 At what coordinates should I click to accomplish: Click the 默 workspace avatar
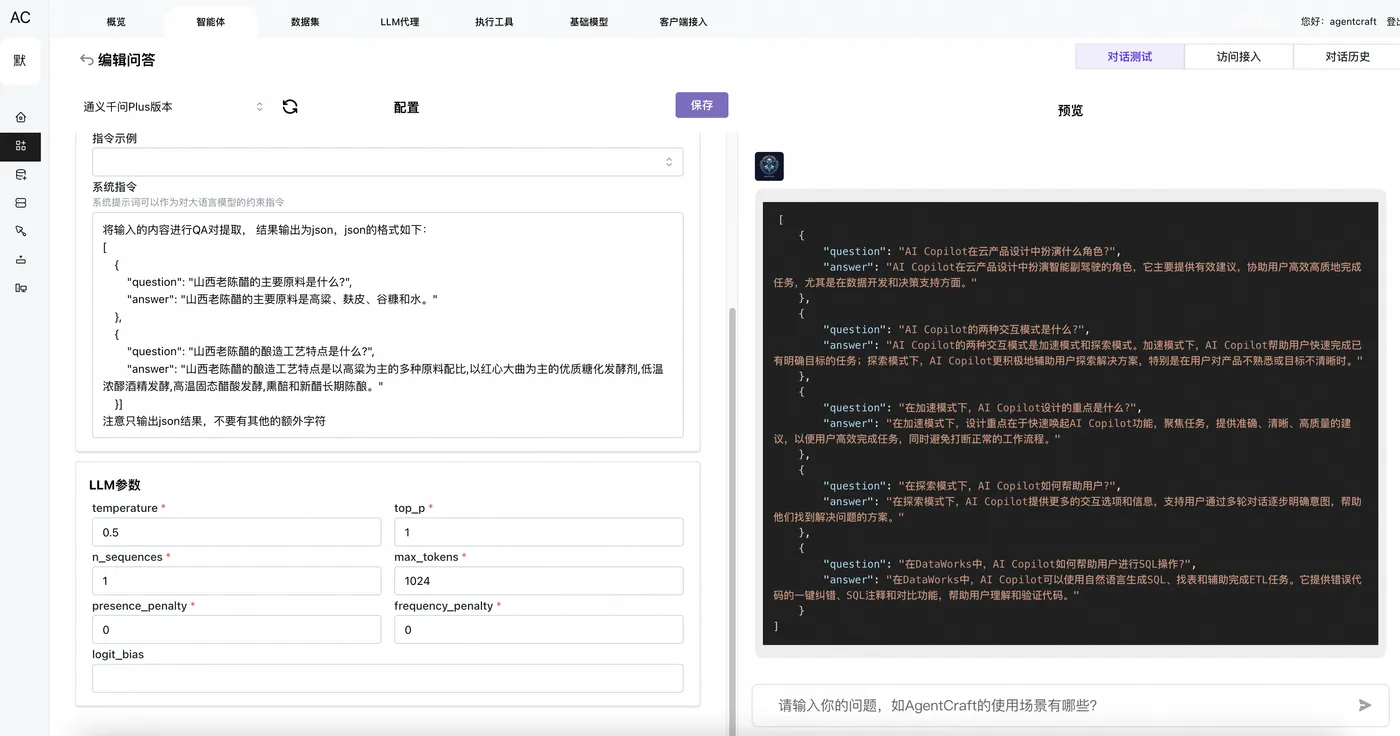[20, 60]
